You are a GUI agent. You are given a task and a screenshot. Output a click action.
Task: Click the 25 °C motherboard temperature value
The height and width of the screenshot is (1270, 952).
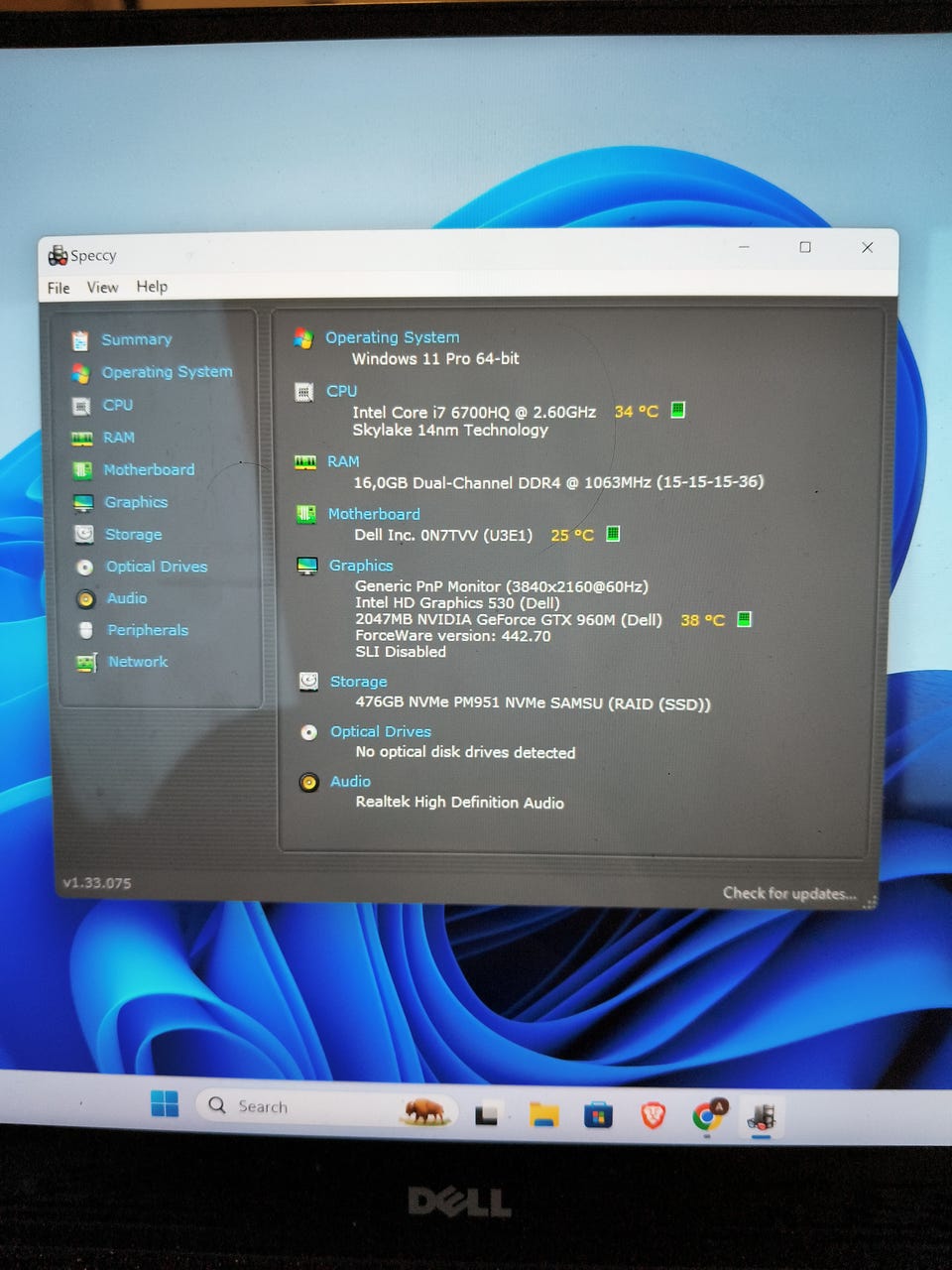(572, 535)
